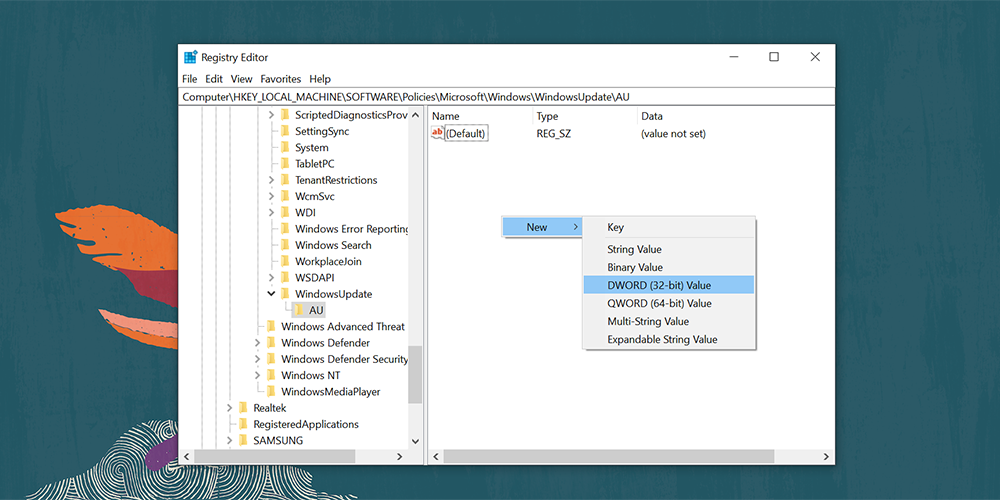Collapse the WindowsUpdate node arrow
The width and height of the screenshot is (1000, 500).
(271, 294)
